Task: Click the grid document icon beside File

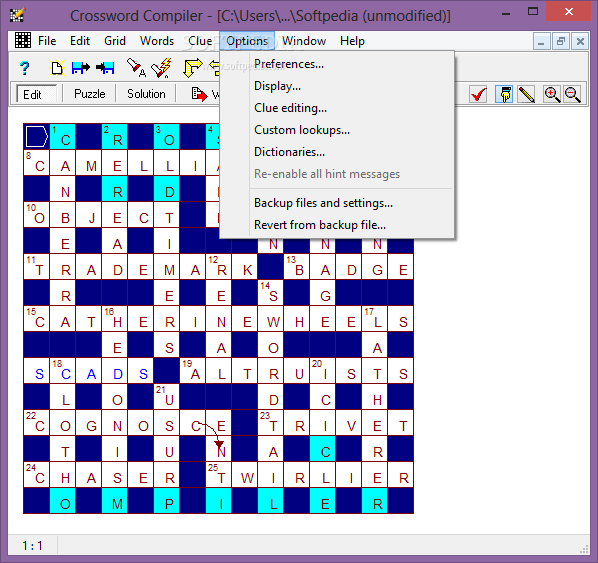Action: (x=23, y=40)
